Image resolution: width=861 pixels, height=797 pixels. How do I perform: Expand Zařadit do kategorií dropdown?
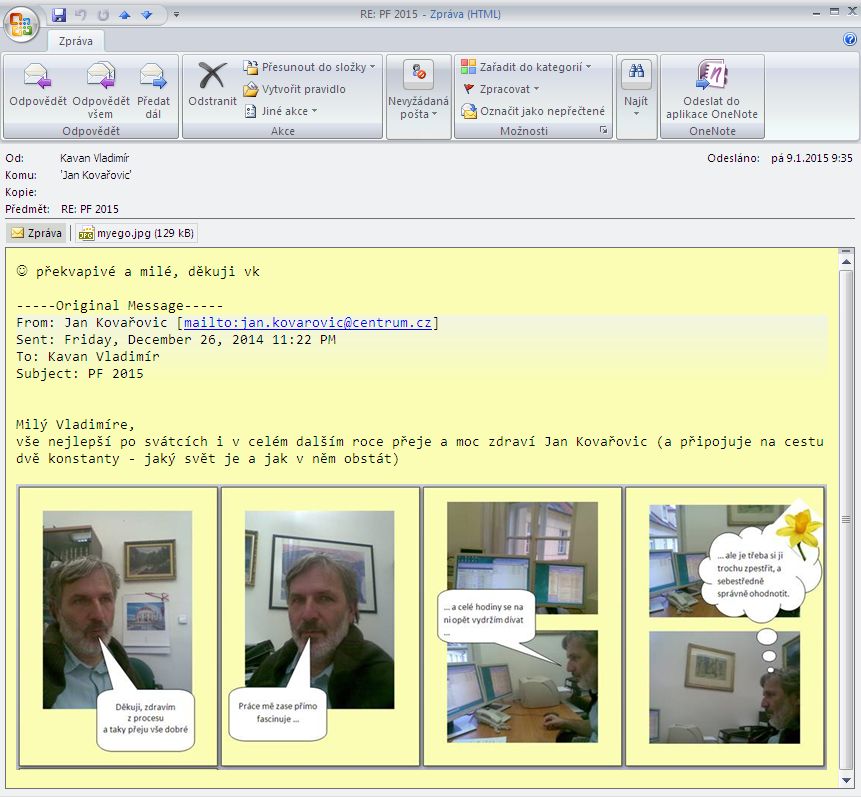pyautogui.click(x=588, y=67)
